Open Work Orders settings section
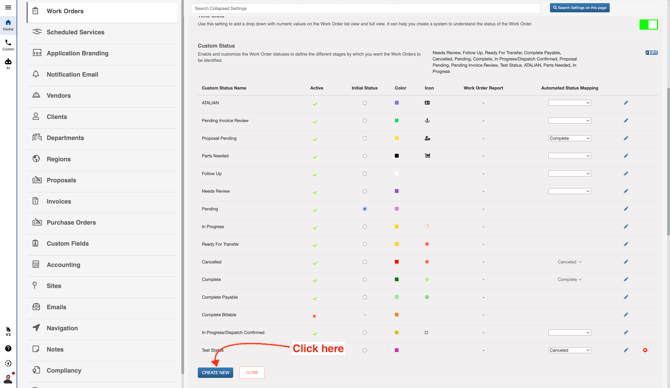The height and width of the screenshot is (388, 670). click(102, 11)
